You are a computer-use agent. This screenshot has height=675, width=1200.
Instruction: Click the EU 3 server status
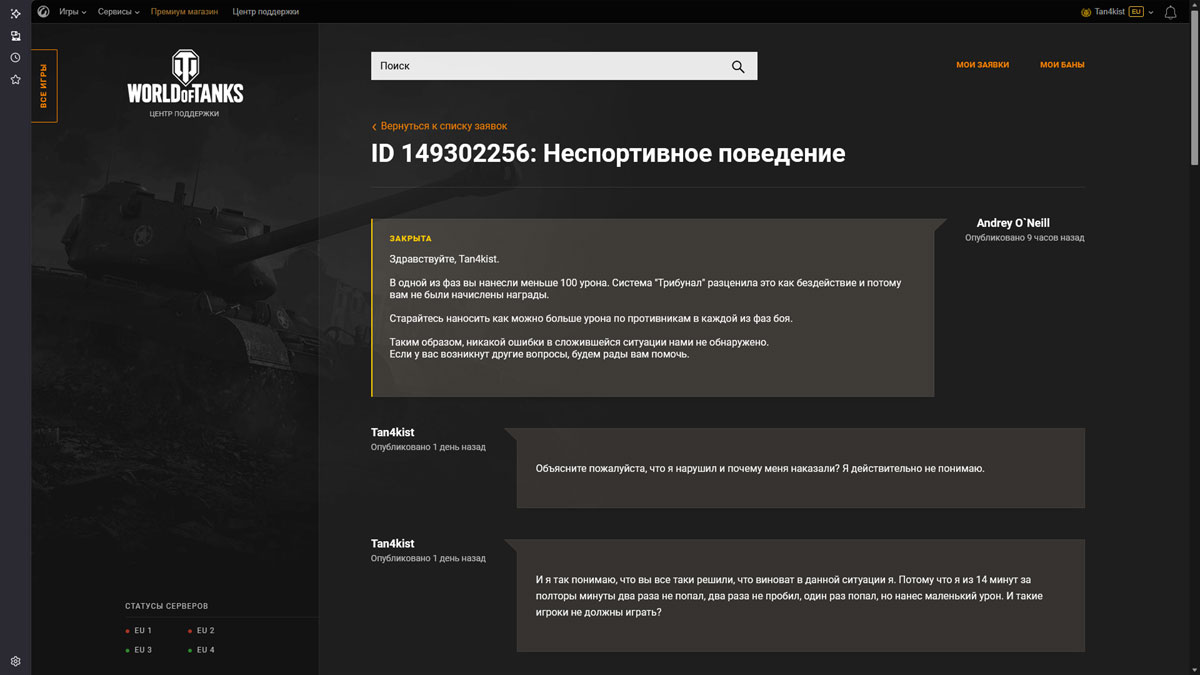coord(139,650)
